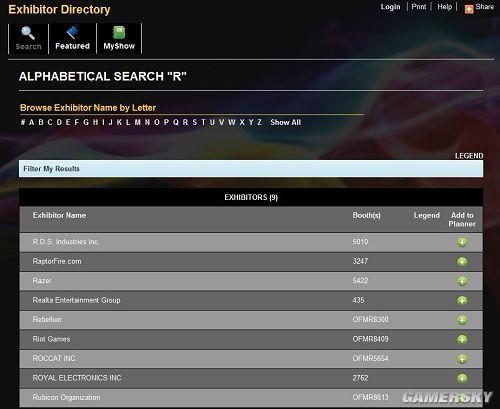
Task: Browse exhibitors by letter D
Action: pos(59,122)
